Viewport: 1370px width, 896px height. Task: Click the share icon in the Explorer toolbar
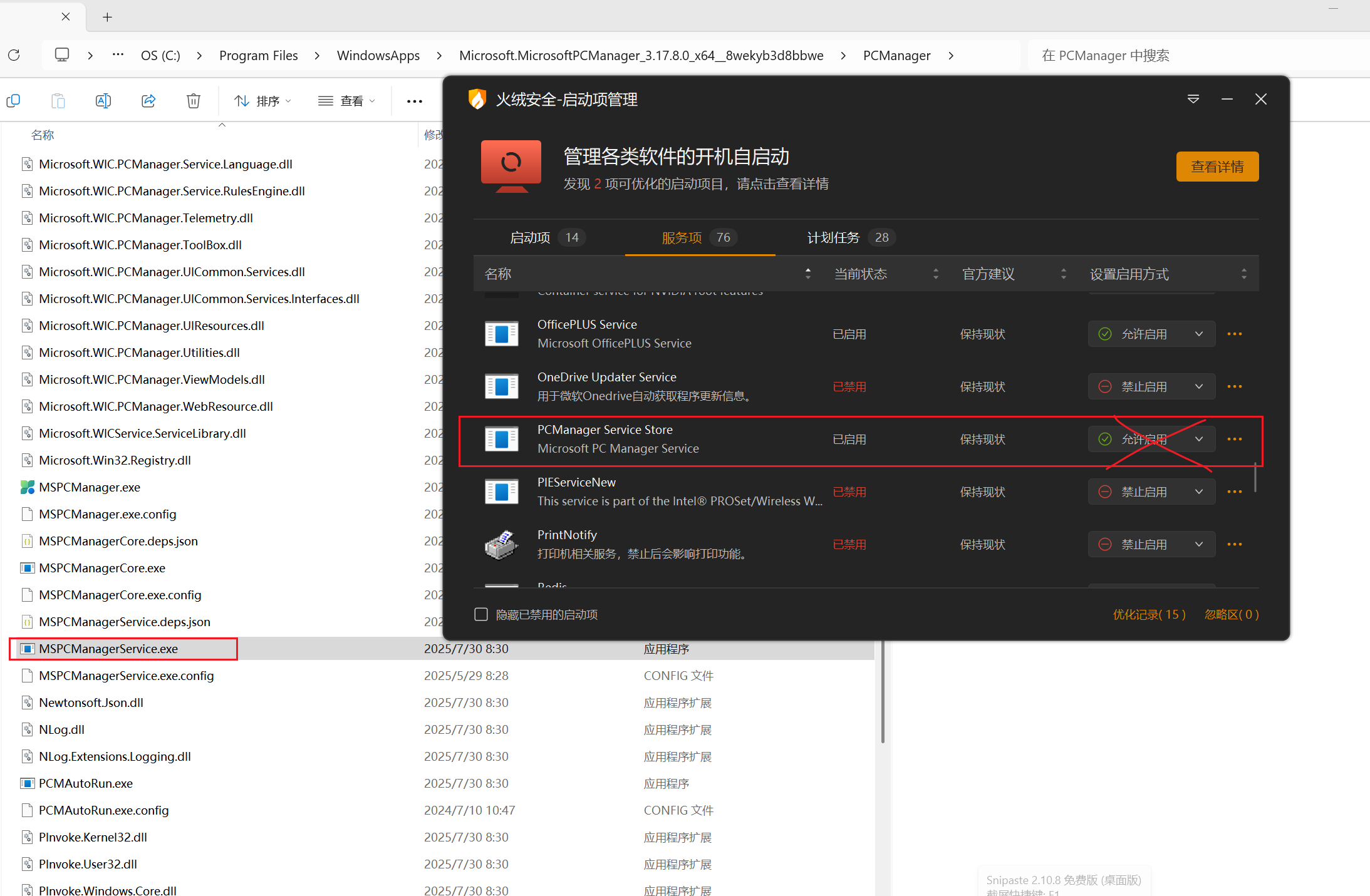148,100
